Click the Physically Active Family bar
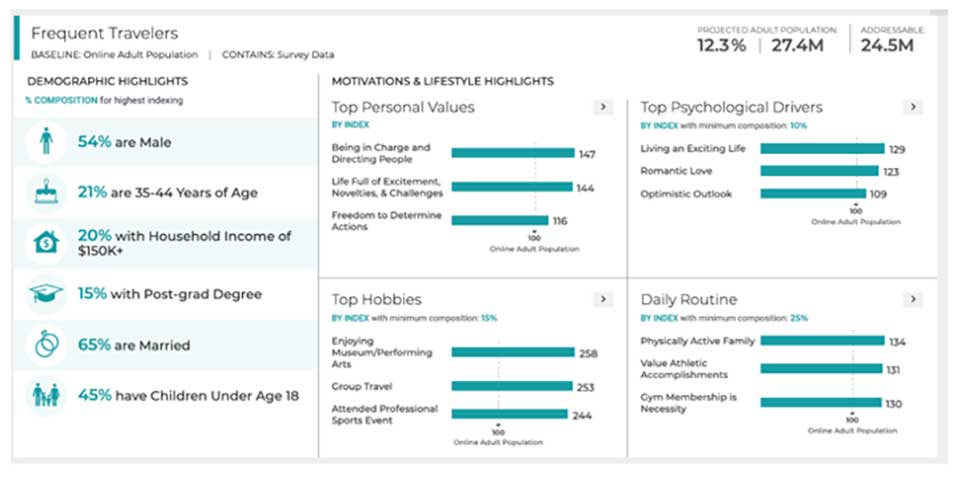 pyautogui.click(x=822, y=341)
